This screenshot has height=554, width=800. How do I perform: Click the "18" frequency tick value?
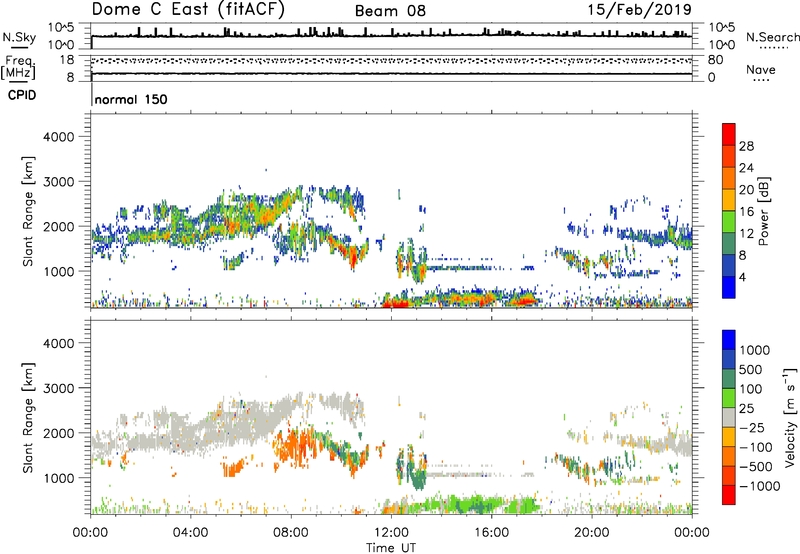pos(67,60)
